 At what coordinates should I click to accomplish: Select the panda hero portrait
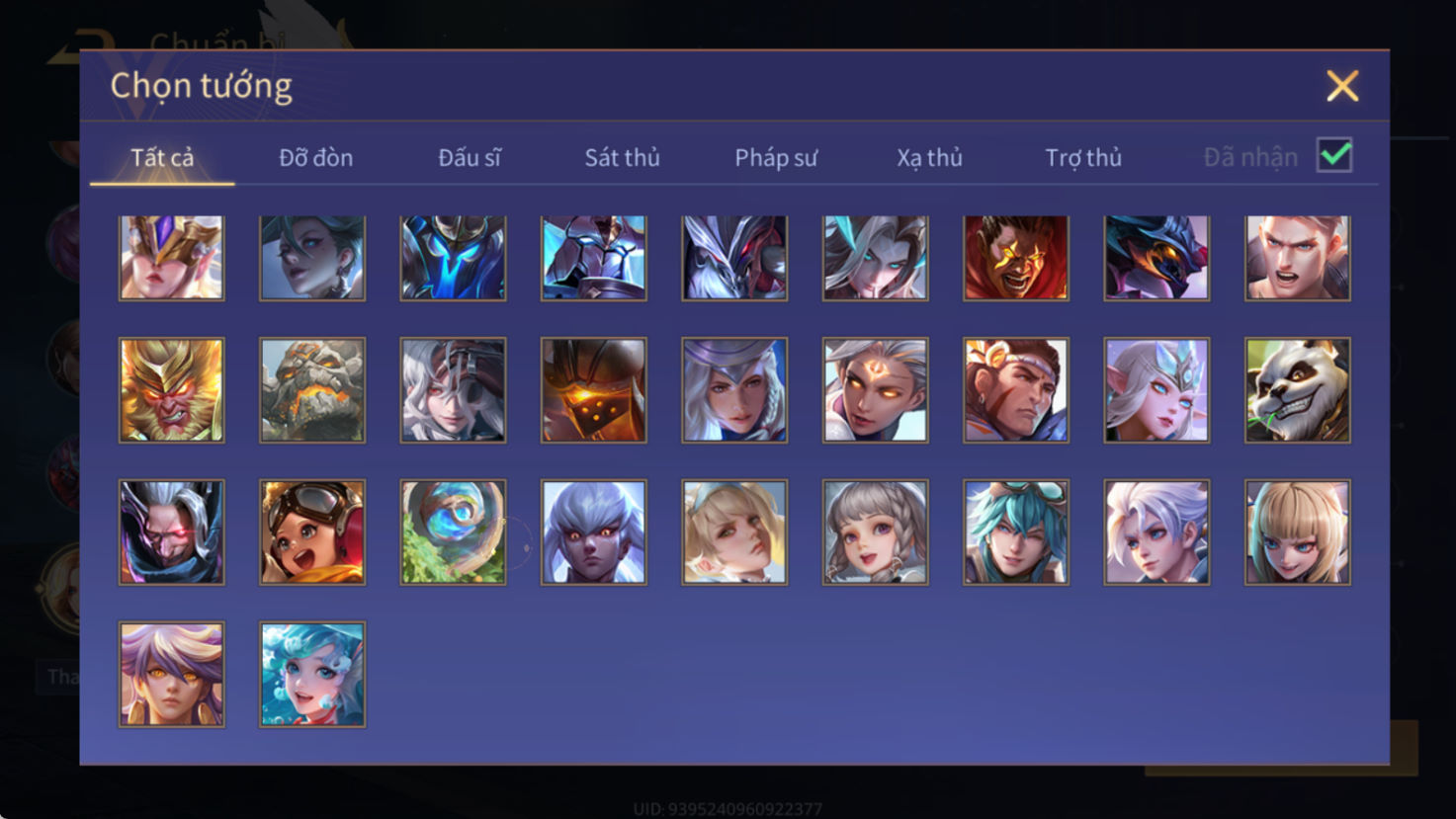[1297, 390]
